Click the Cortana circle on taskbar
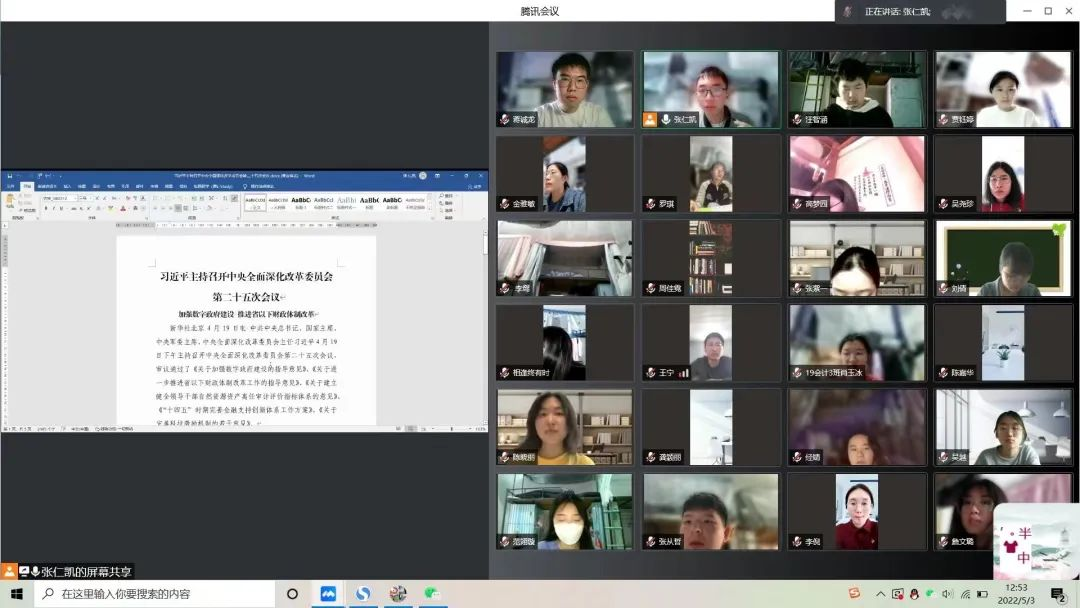The height and width of the screenshot is (608, 1080). (292, 593)
